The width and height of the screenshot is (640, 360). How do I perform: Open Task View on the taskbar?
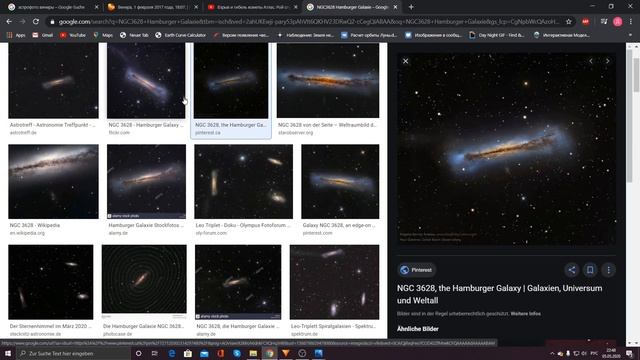155,353
